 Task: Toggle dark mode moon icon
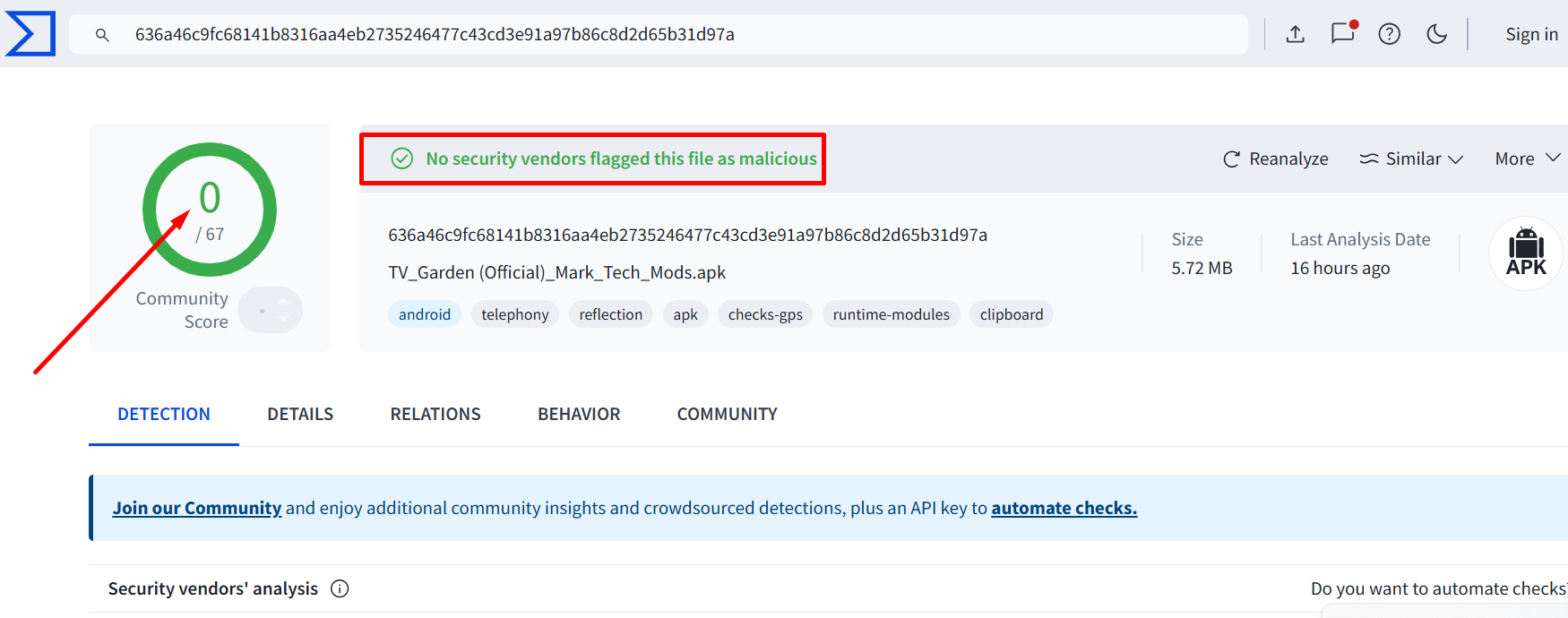coord(1436,34)
